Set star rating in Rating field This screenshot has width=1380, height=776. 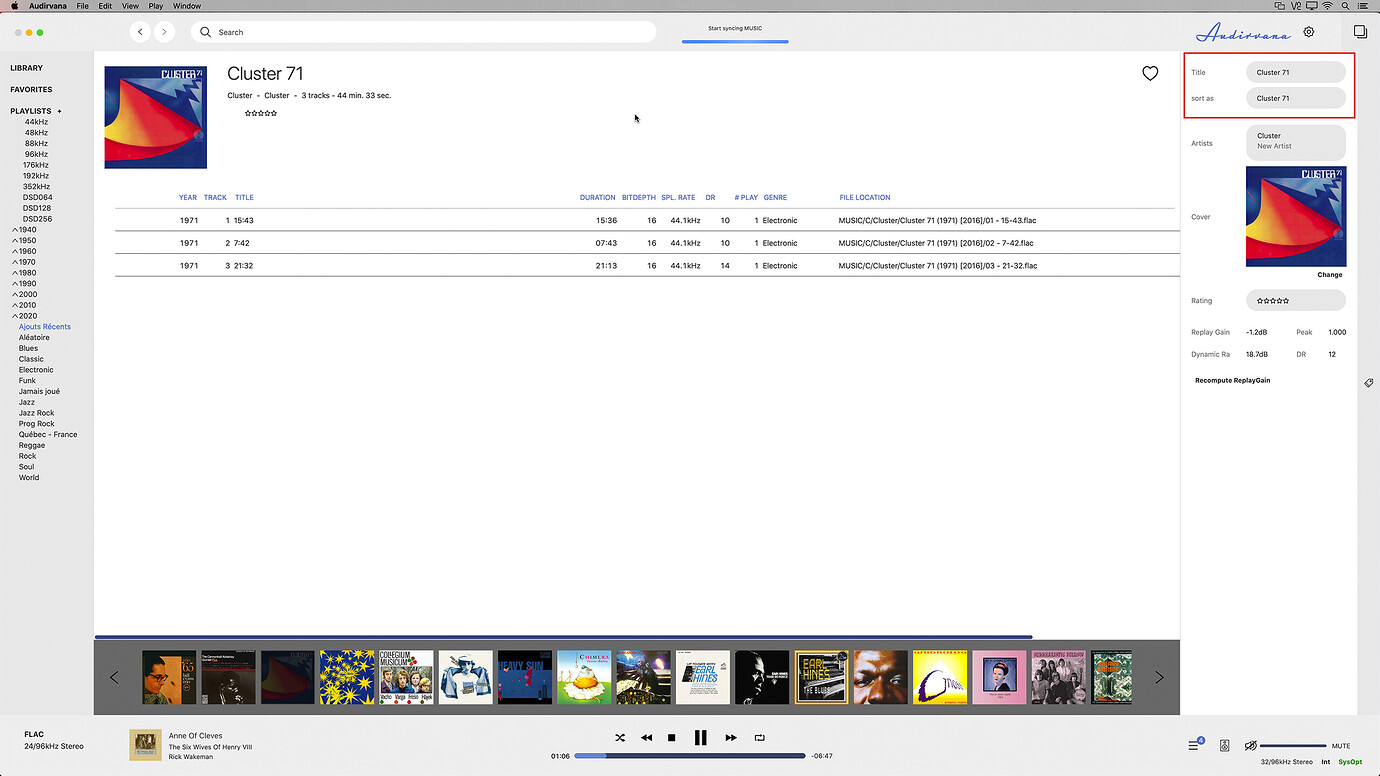pyautogui.click(x=1273, y=300)
